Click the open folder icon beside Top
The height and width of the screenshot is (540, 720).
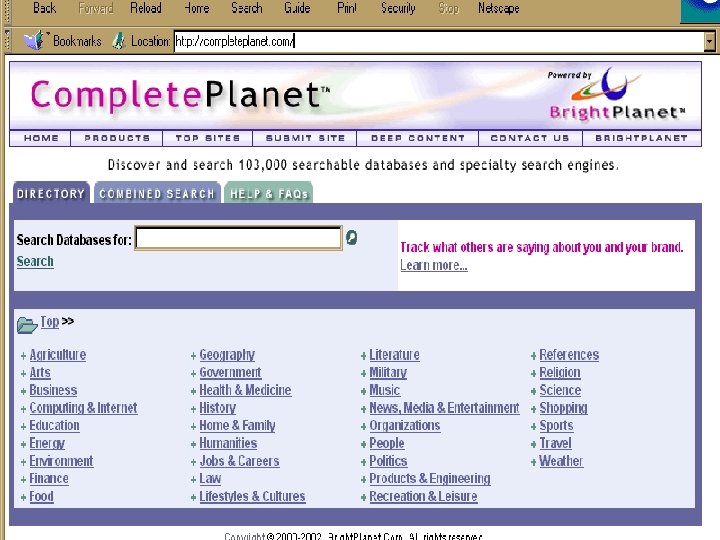point(27,324)
